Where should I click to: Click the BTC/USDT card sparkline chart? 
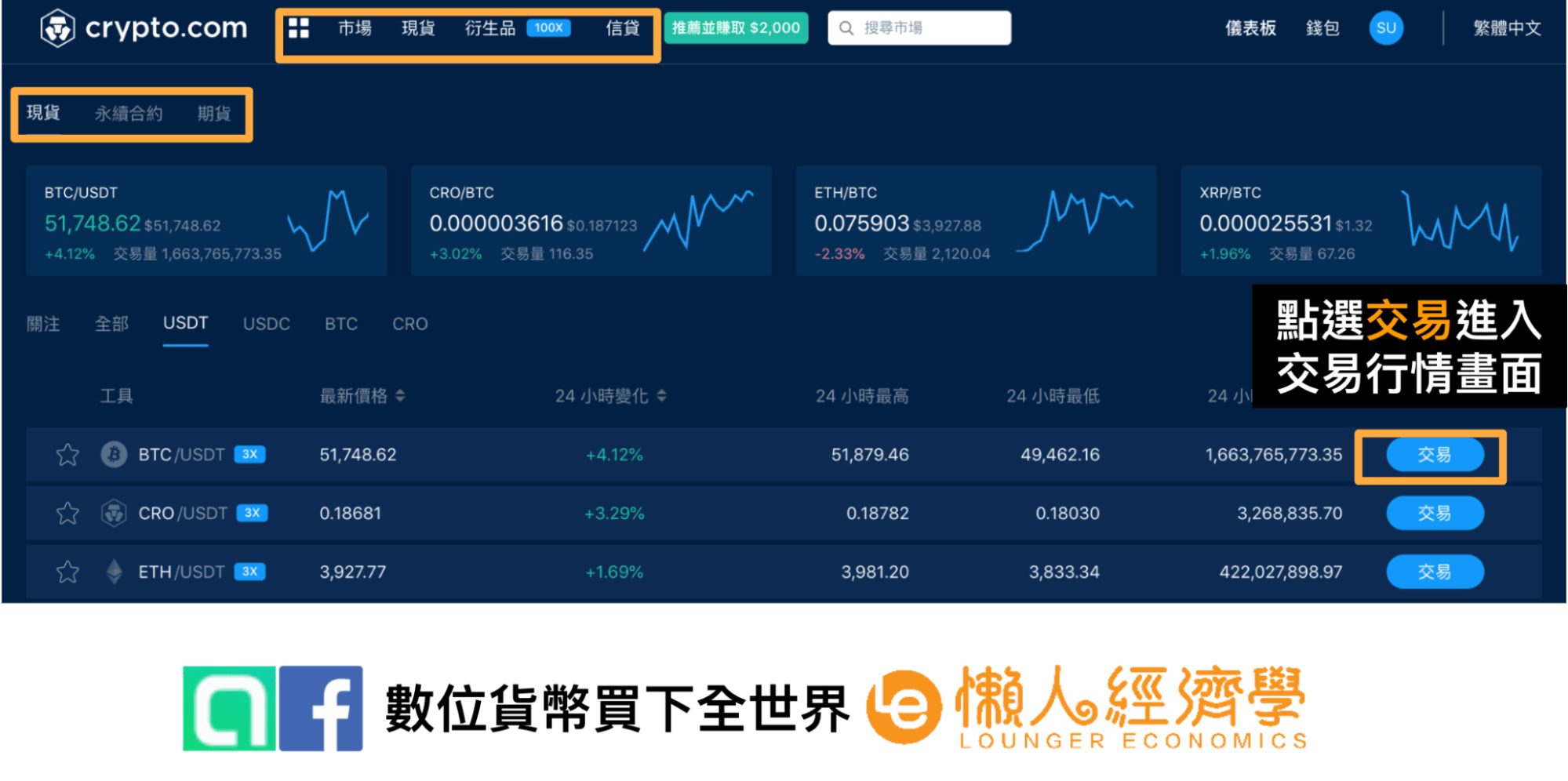coord(328,220)
